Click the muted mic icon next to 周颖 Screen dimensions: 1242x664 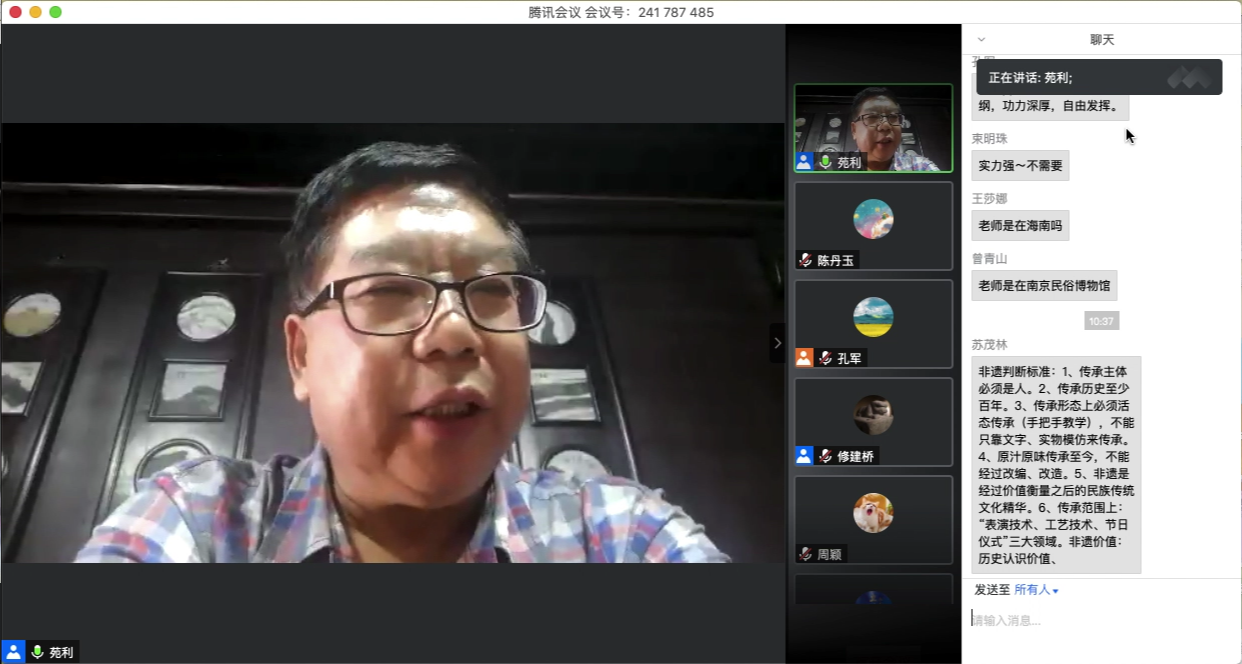(x=805, y=554)
